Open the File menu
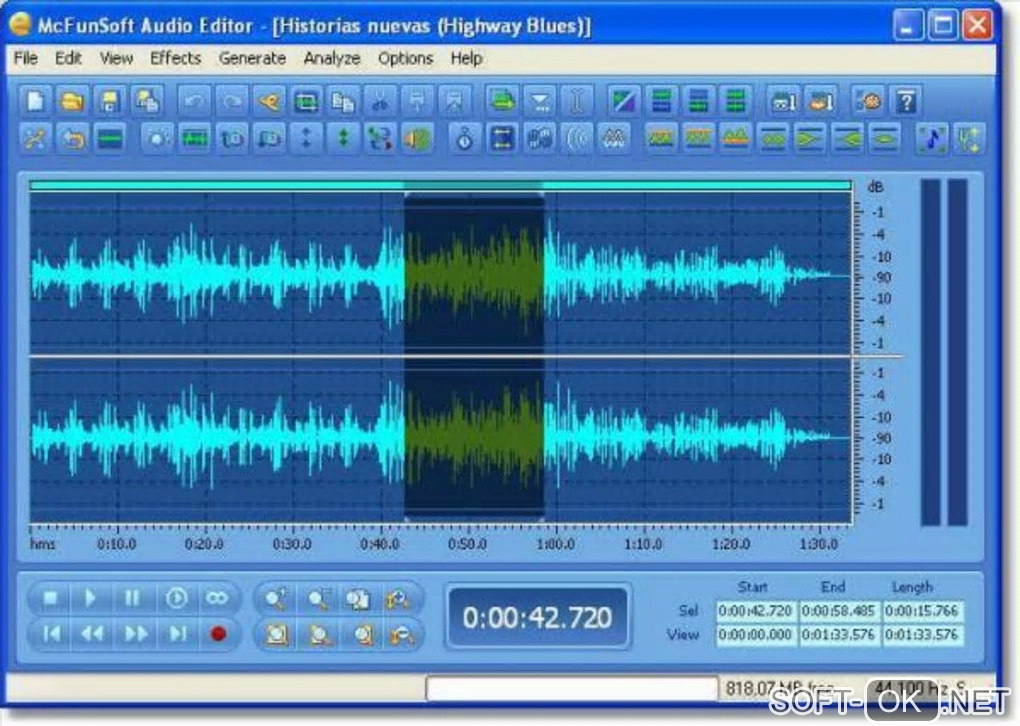The height and width of the screenshot is (726, 1020). tap(25, 58)
